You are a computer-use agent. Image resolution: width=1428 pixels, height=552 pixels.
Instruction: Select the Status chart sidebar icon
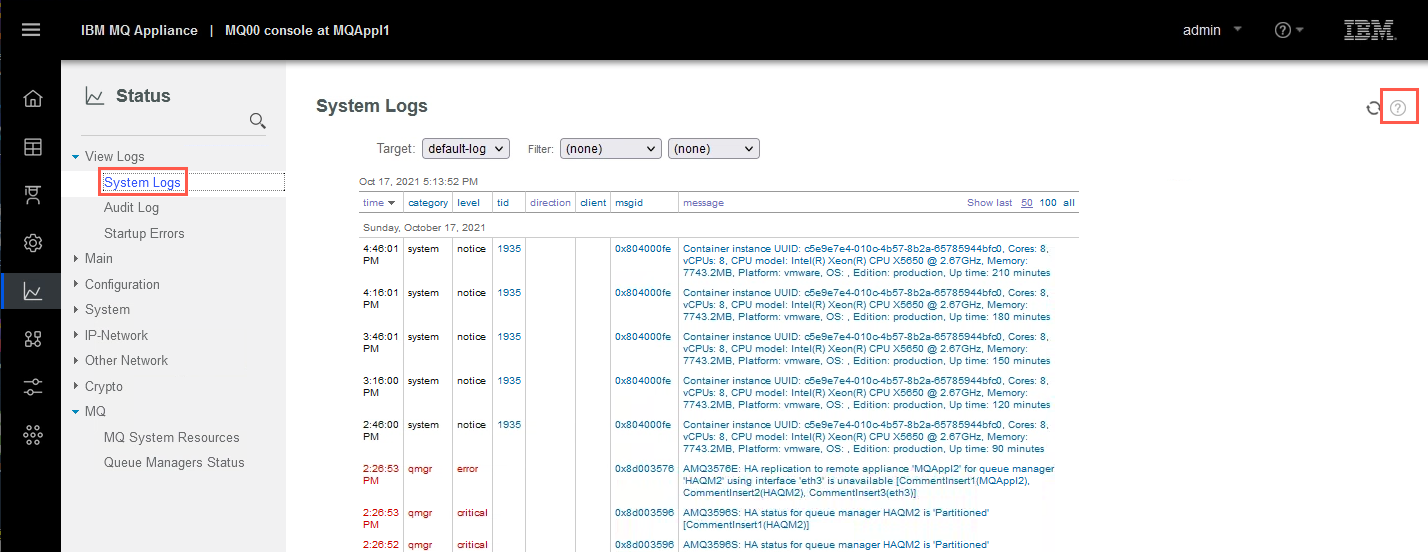33,292
